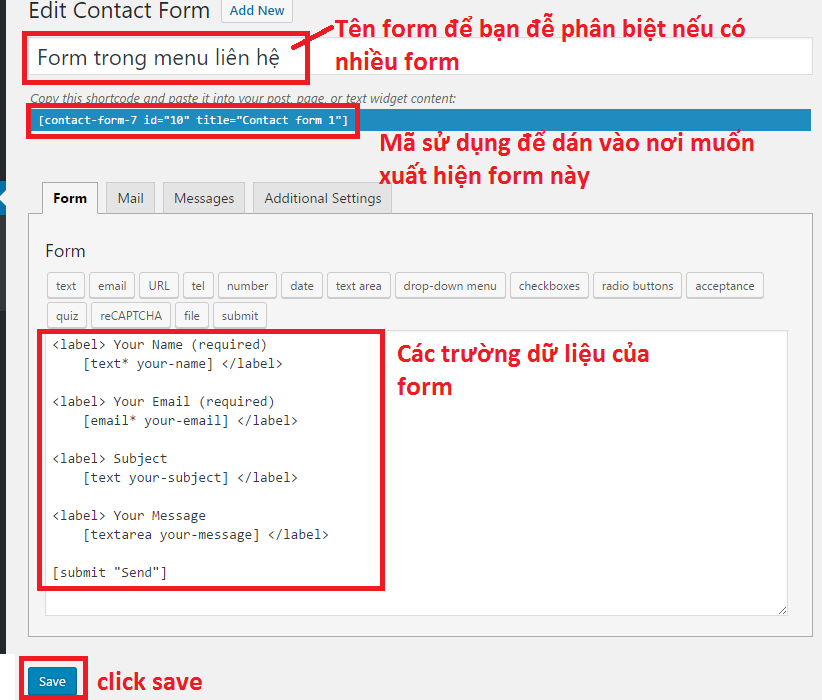The width and height of the screenshot is (822, 700).
Task: Insert a text field tag
Action: [x=66, y=286]
